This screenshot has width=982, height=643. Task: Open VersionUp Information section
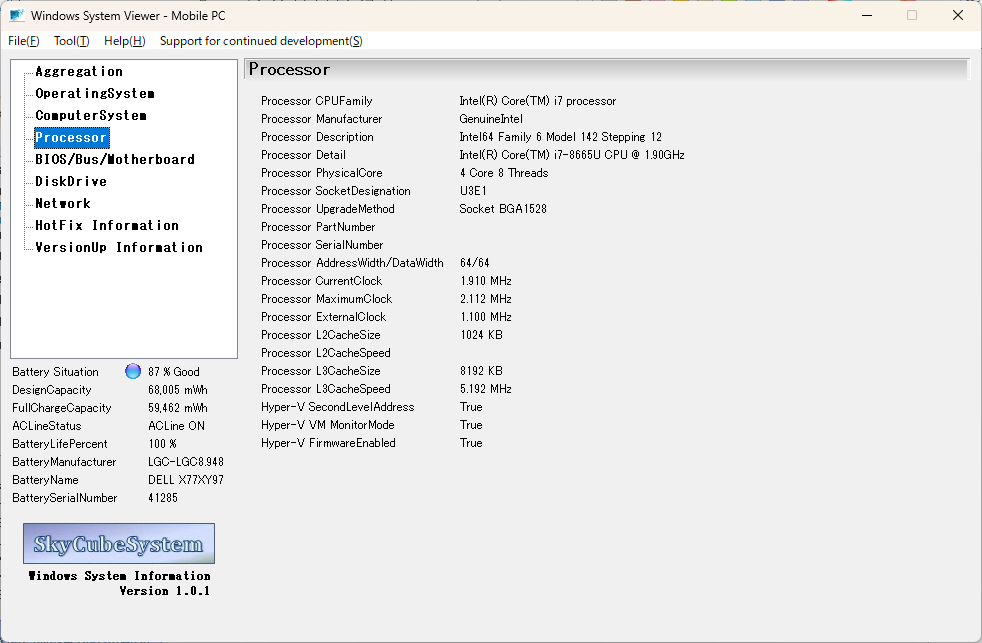pos(119,247)
